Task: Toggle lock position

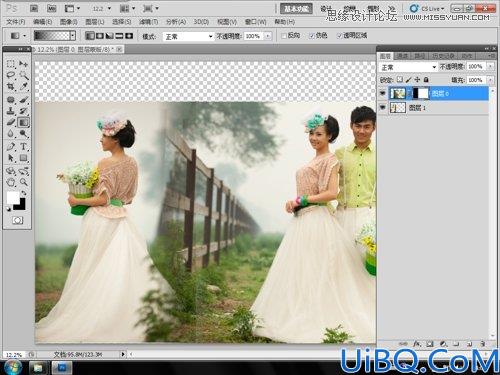Action: [x=417, y=80]
